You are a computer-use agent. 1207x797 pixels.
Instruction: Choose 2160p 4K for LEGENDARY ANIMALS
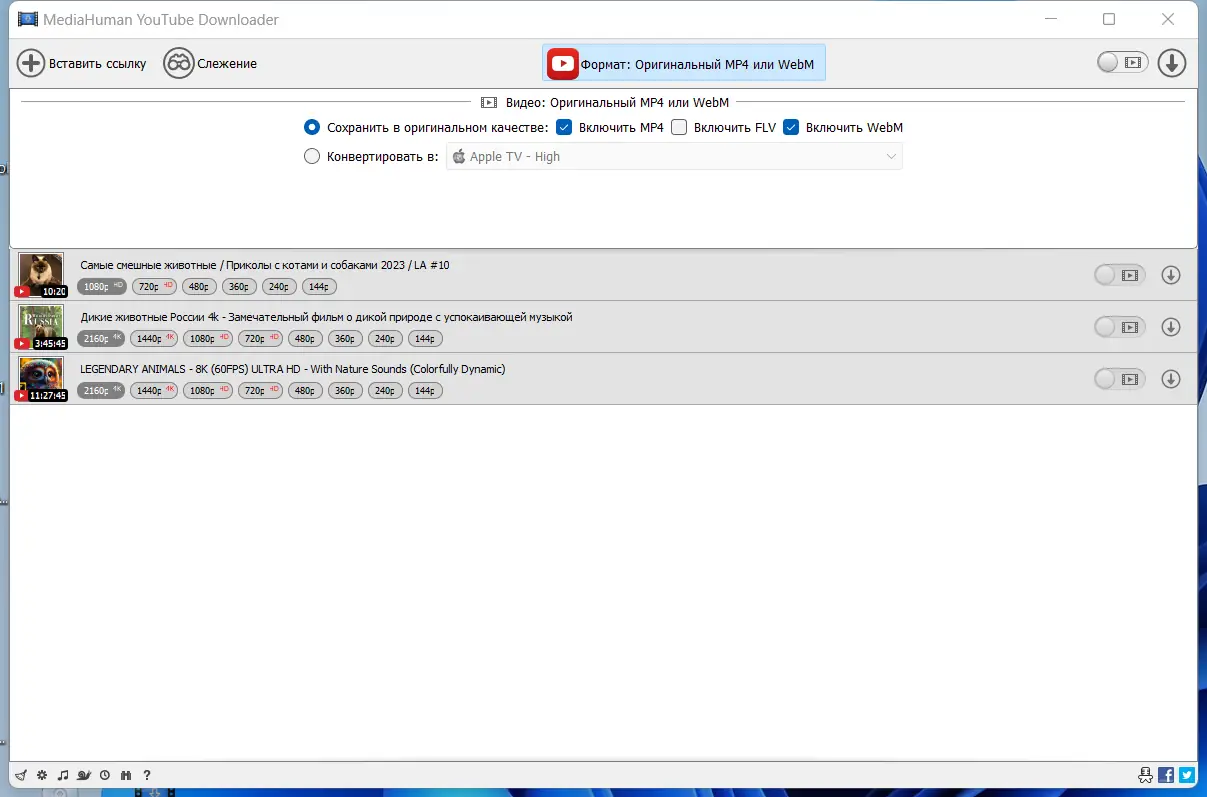(102, 390)
